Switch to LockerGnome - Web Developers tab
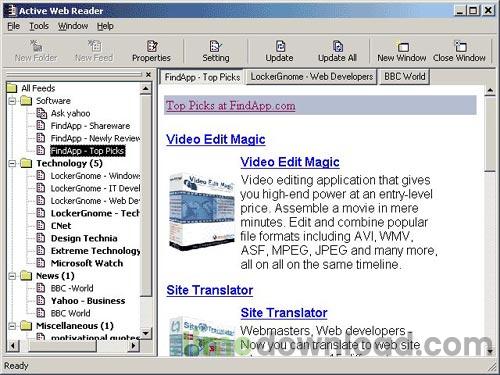Image resolution: width=500 pixels, height=375 pixels. (312, 77)
